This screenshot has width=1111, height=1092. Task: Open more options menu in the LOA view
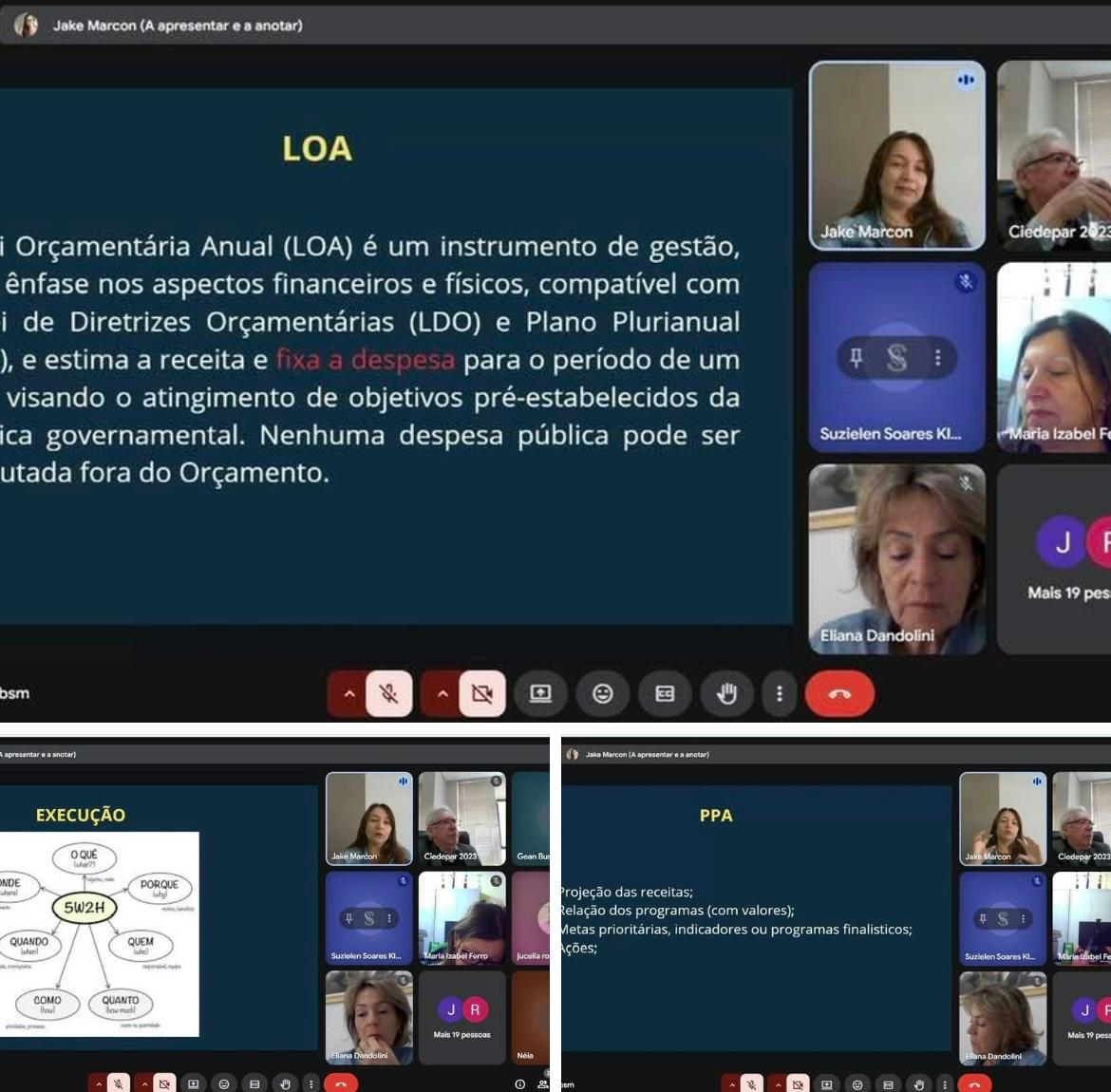pos(780,693)
